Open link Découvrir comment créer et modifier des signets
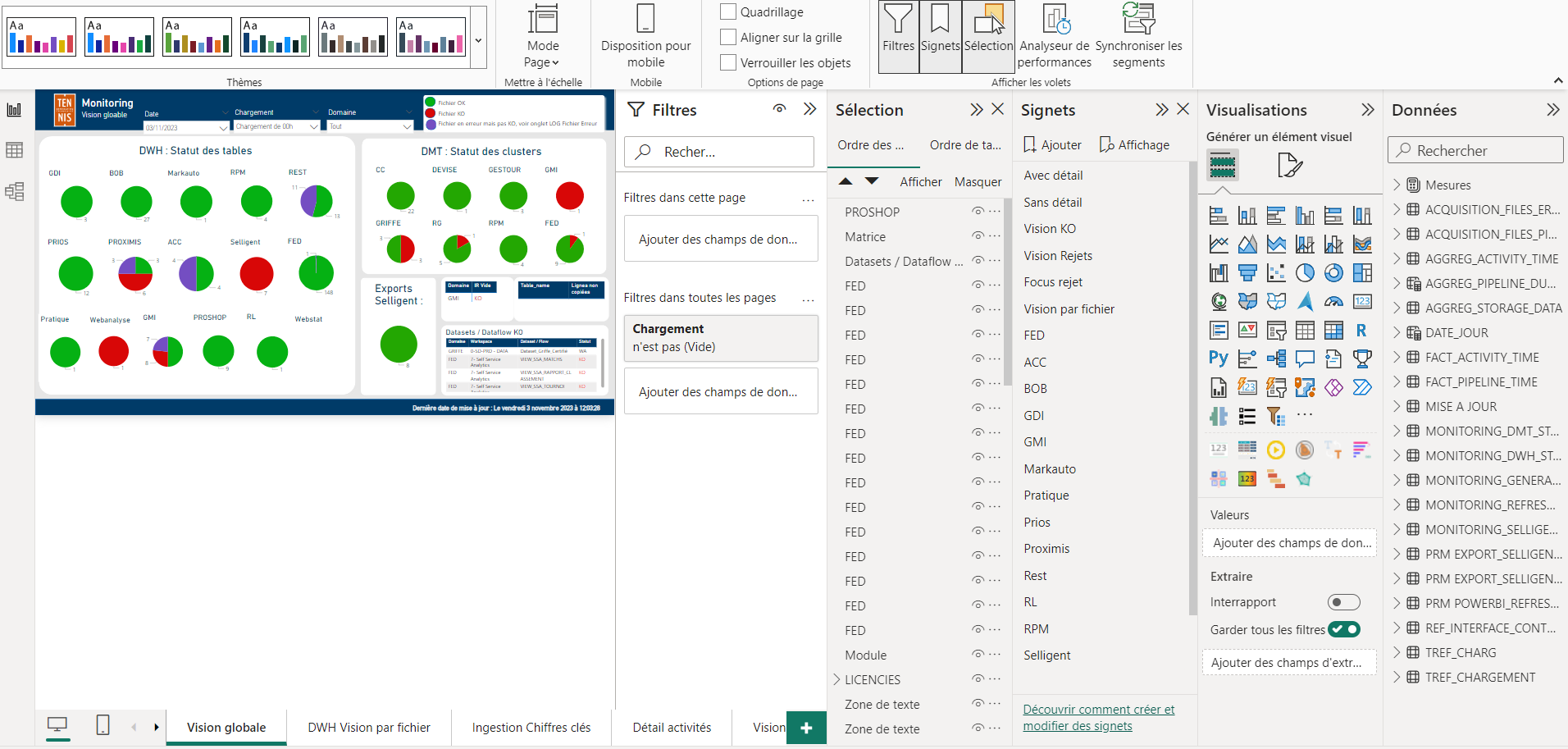1568x749 pixels. tap(1098, 718)
